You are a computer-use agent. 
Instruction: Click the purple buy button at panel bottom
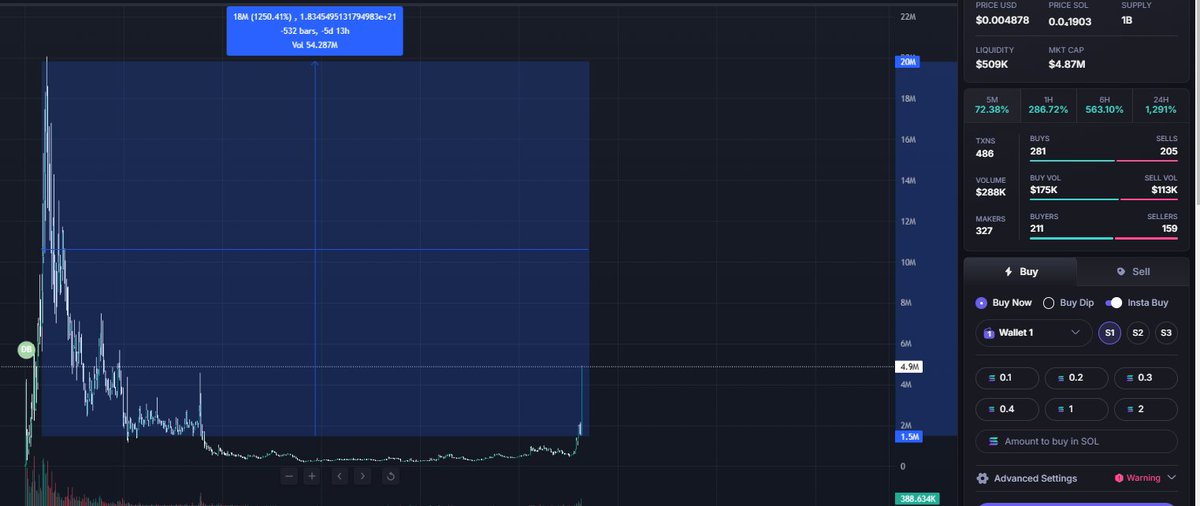1076,503
